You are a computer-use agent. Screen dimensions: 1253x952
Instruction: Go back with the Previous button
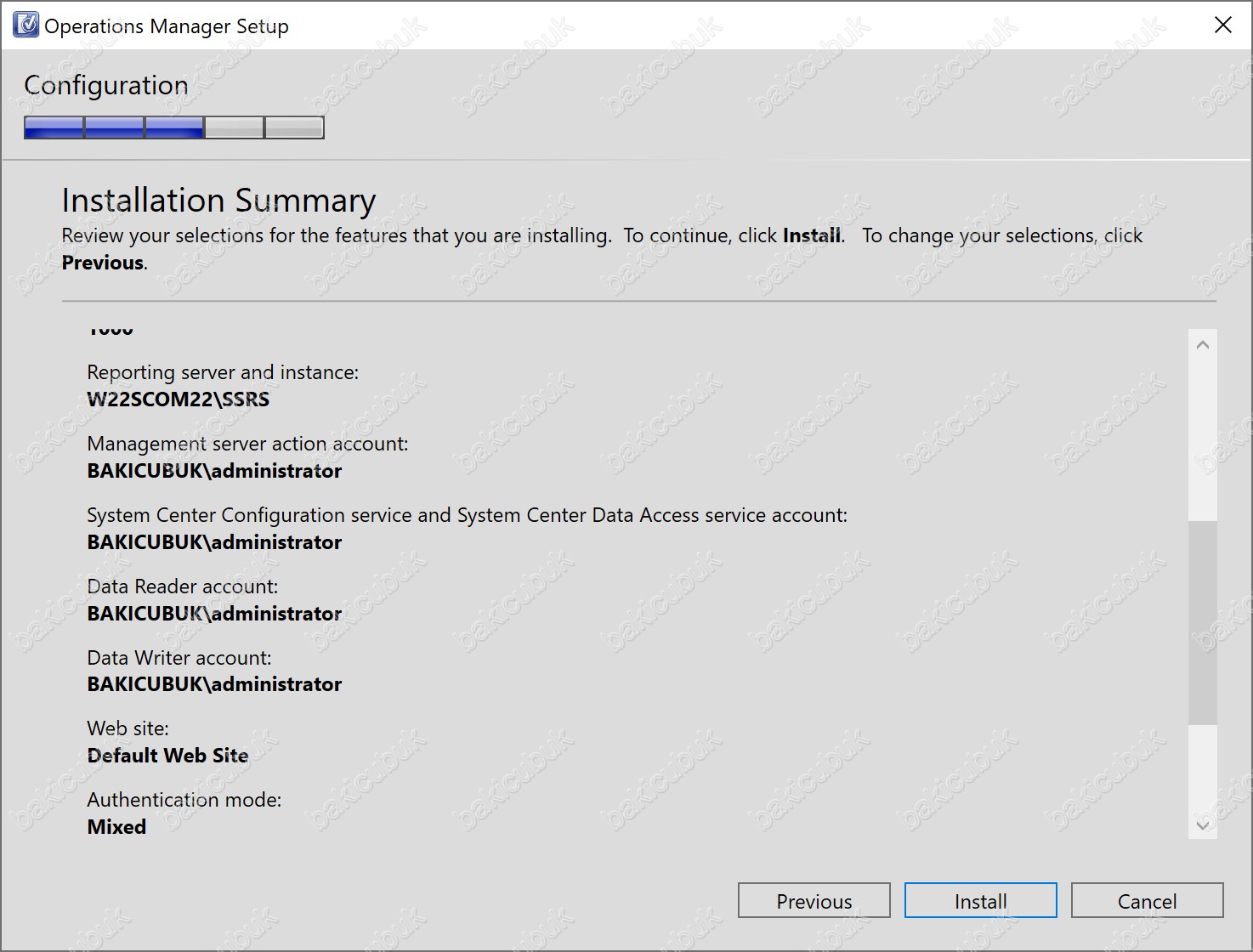[x=814, y=901]
